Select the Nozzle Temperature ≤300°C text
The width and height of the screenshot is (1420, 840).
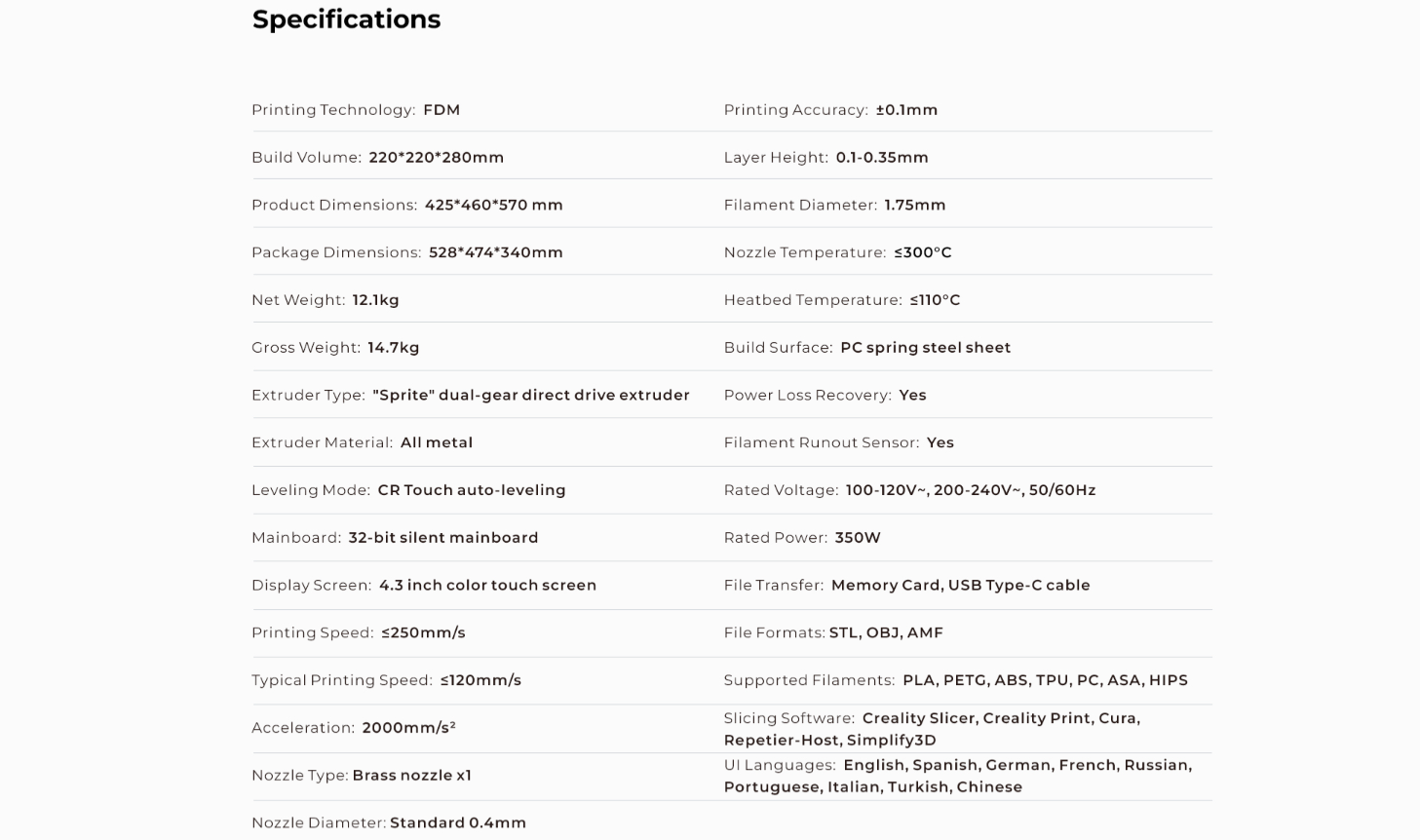(922, 252)
